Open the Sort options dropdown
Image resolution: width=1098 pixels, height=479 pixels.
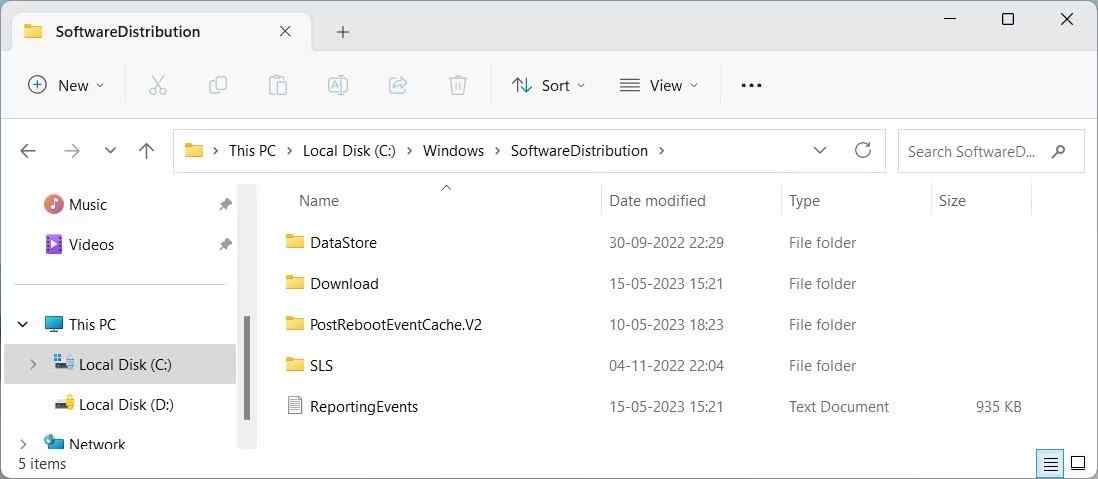(x=548, y=85)
